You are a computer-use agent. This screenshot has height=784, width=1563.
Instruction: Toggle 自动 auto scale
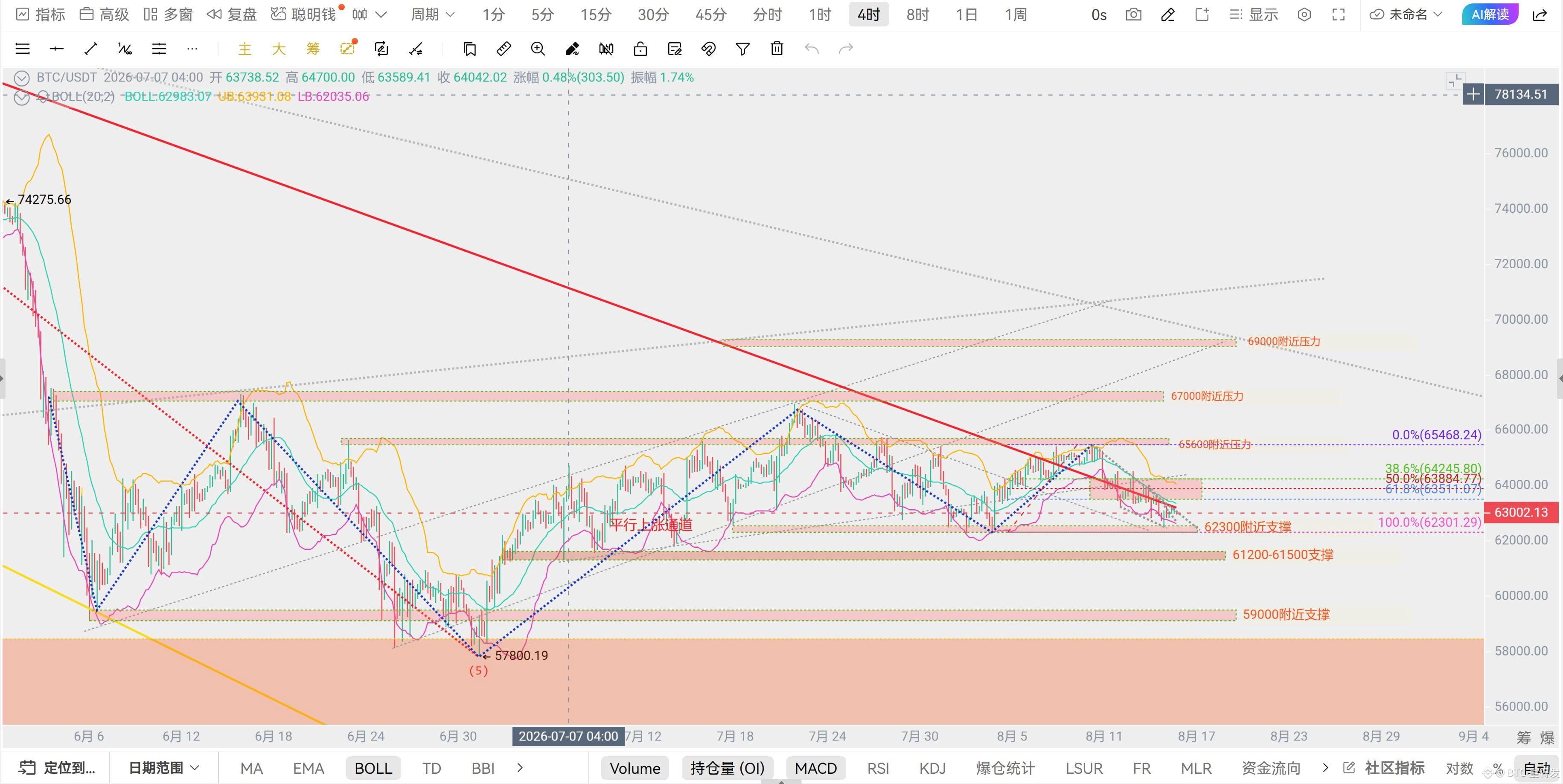pyautogui.click(x=1537, y=768)
